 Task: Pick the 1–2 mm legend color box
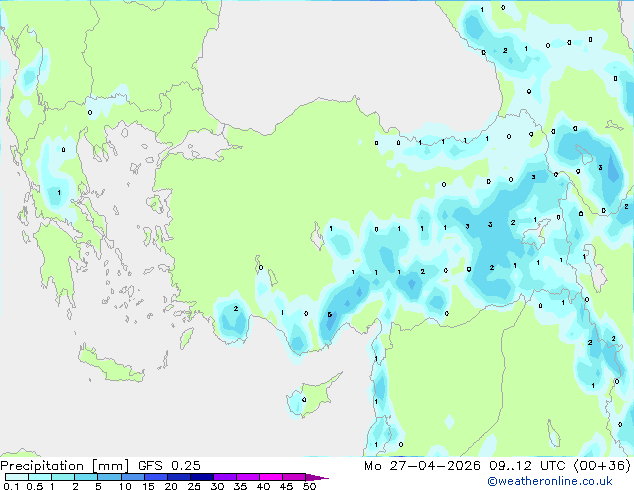(x=63, y=477)
